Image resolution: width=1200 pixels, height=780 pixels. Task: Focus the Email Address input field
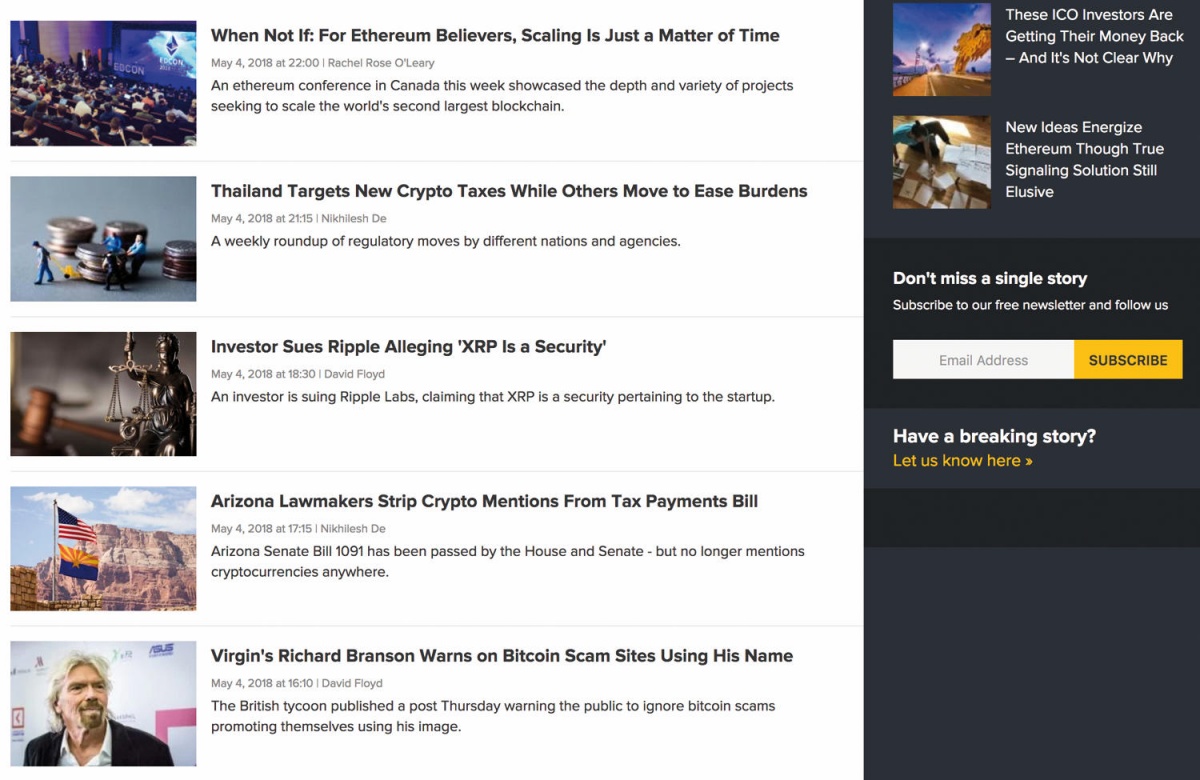click(983, 360)
